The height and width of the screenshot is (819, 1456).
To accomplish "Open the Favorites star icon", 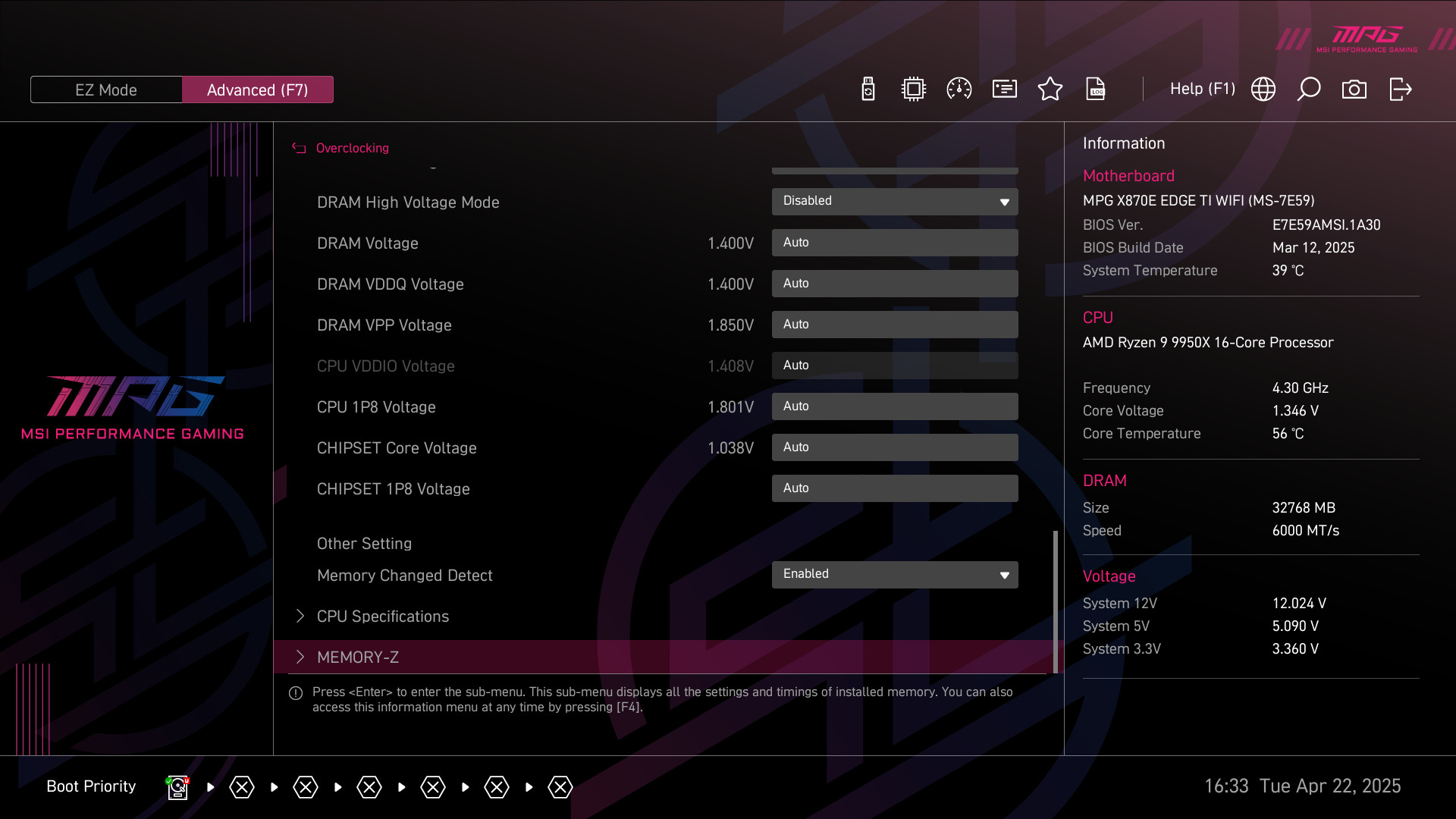I will pos(1050,89).
